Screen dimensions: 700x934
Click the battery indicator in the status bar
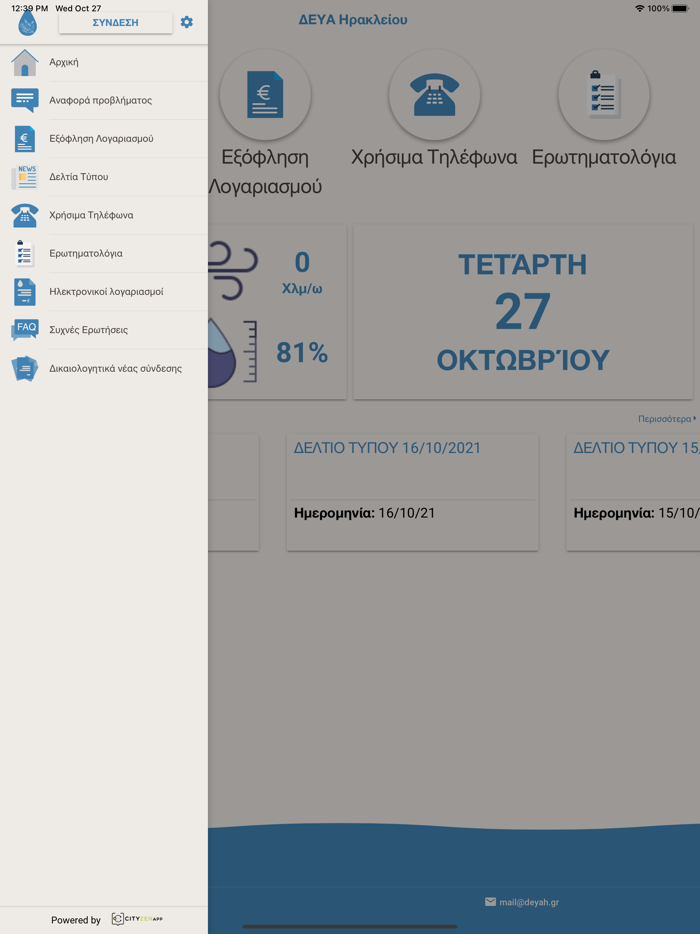(681, 8)
